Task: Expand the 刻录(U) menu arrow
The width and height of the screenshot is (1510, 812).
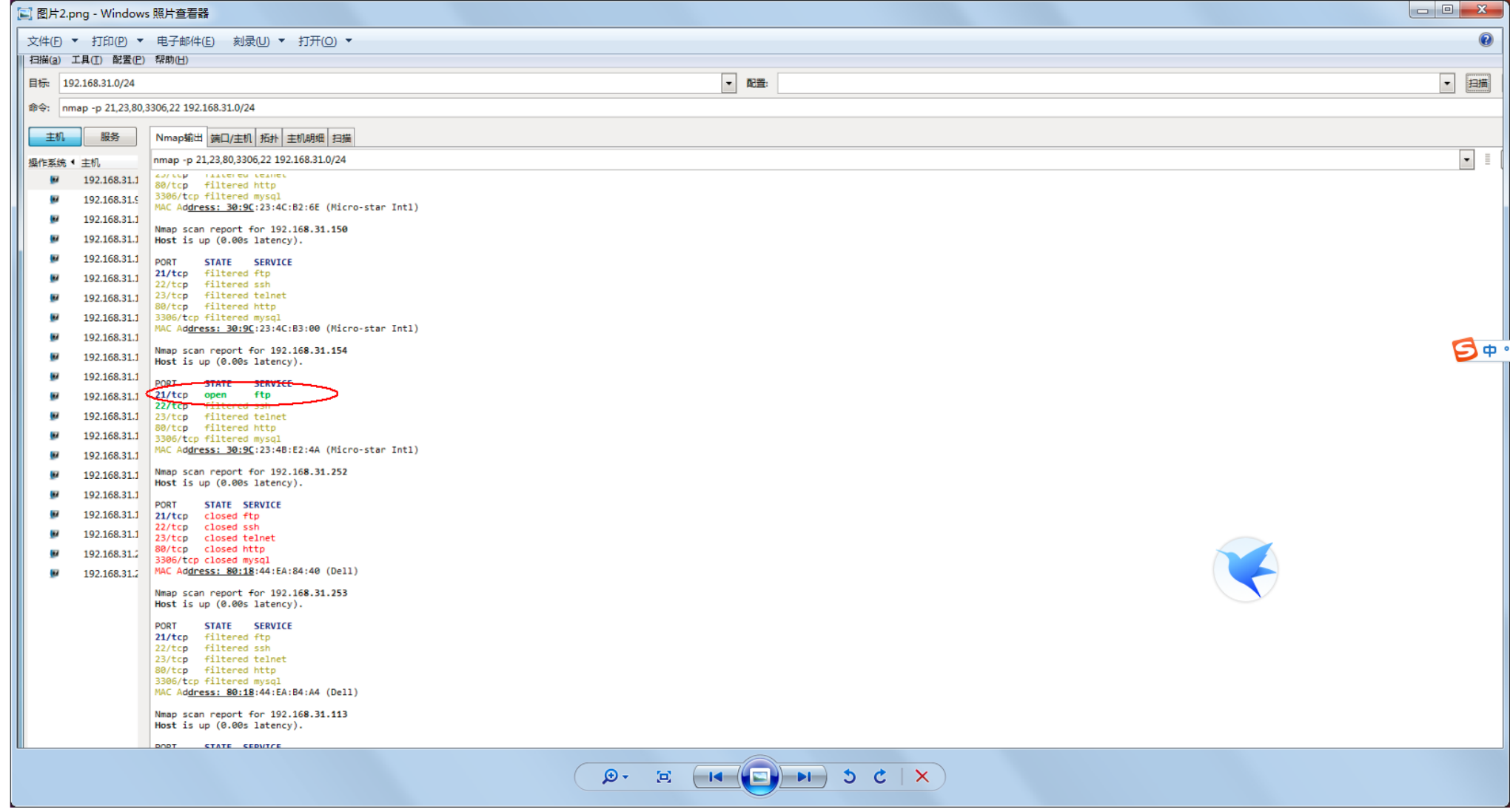Action: (x=281, y=41)
